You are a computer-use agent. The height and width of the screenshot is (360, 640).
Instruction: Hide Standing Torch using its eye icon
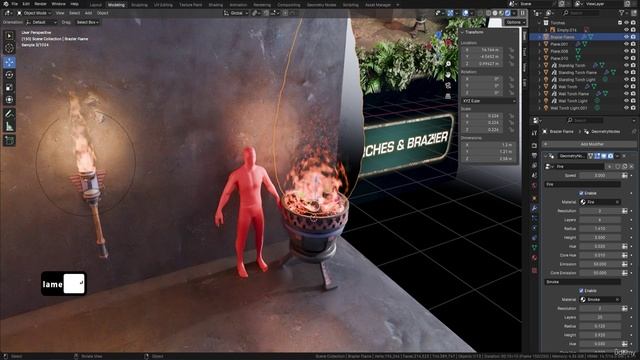click(x=626, y=65)
